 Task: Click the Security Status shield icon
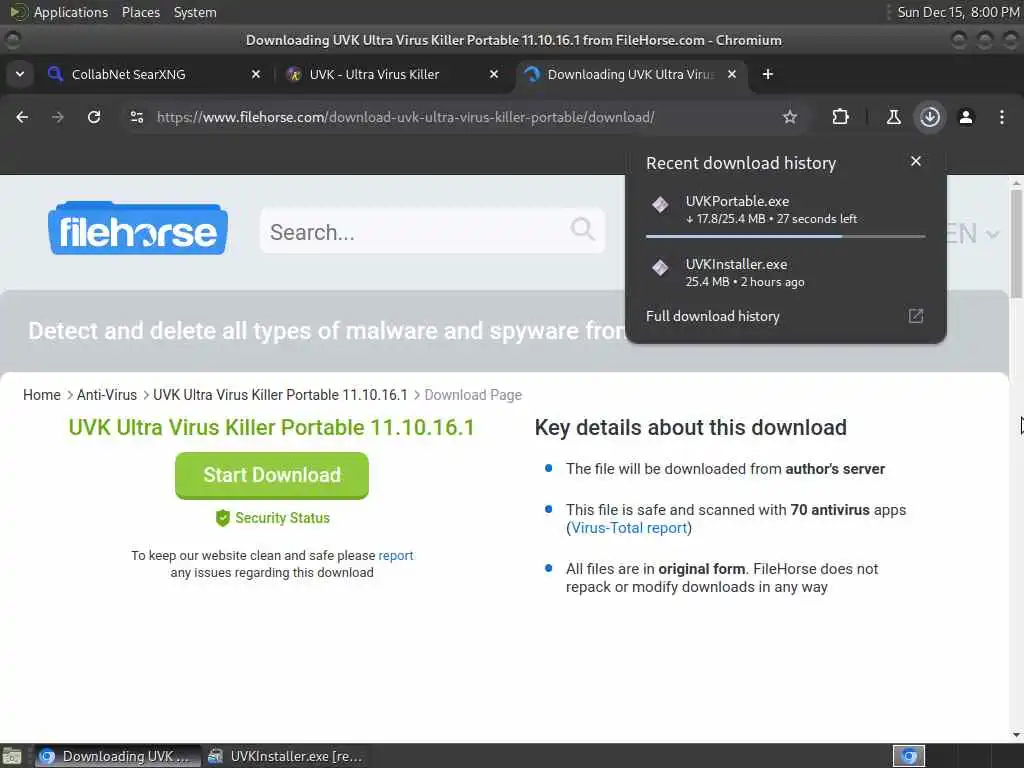[x=223, y=518]
